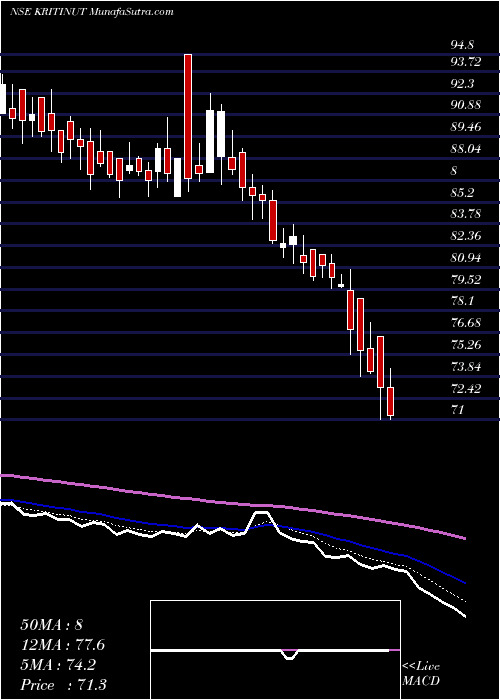Screen dimensions: 500x700
Task: Select the 90.88 price axis label
Action: (x=466, y=105)
